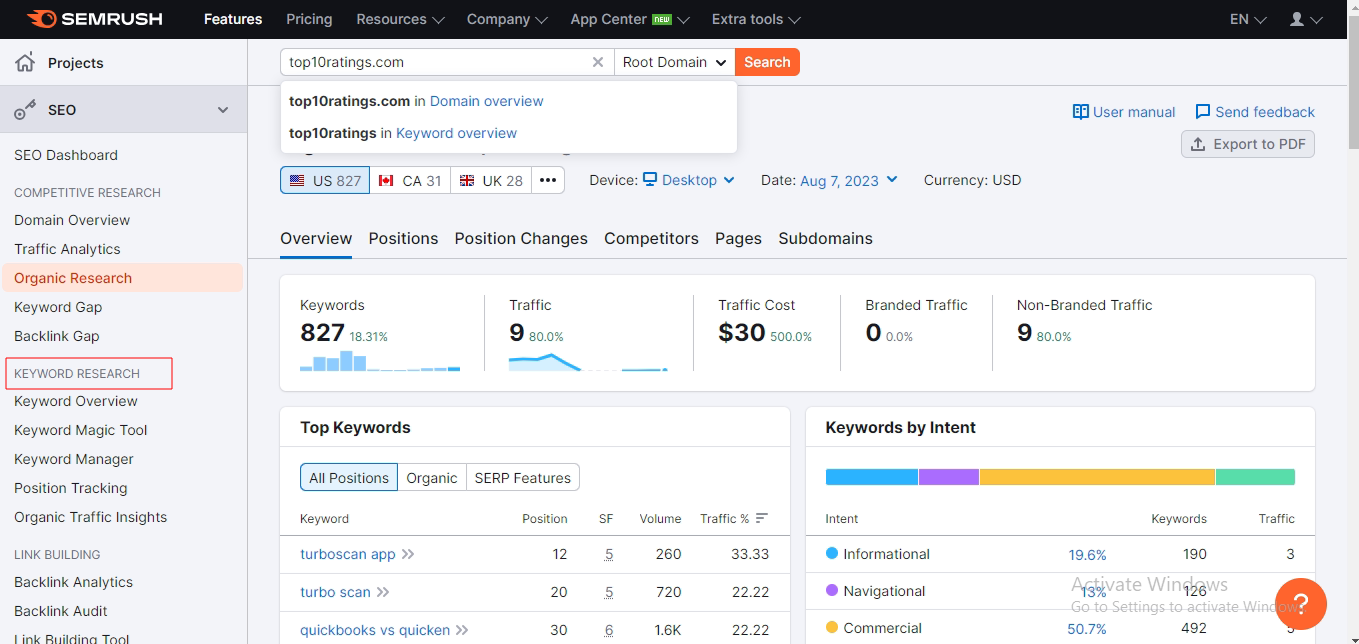Open more countries via three-dots button
The width and height of the screenshot is (1359, 644).
pyautogui.click(x=548, y=180)
